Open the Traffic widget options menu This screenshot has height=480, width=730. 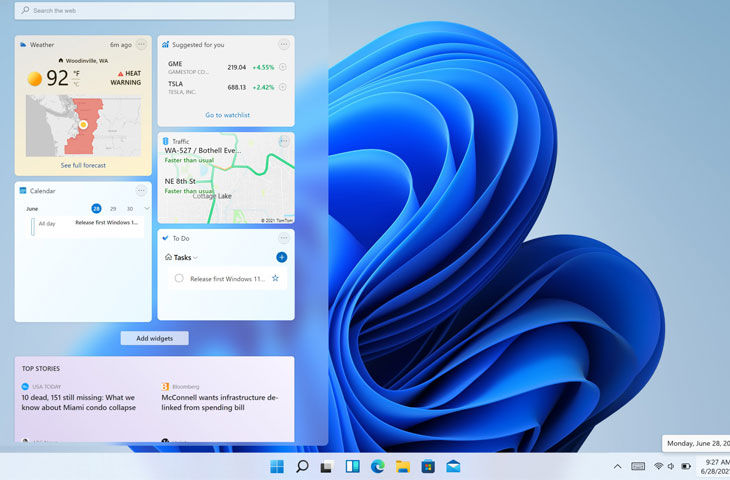point(284,141)
